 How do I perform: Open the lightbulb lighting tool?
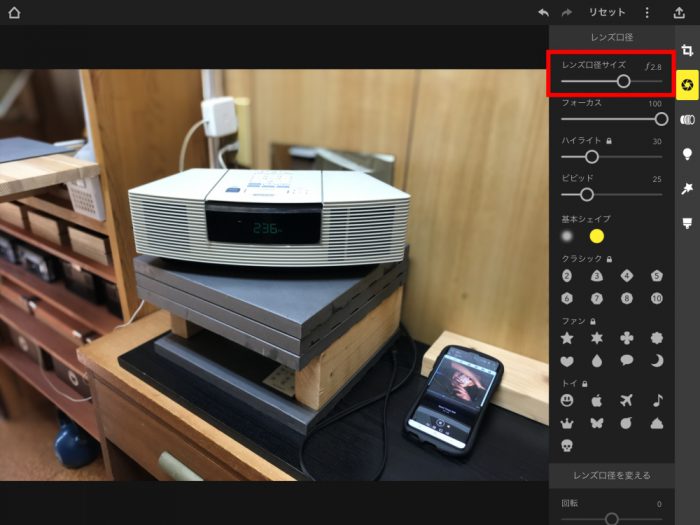[687, 154]
